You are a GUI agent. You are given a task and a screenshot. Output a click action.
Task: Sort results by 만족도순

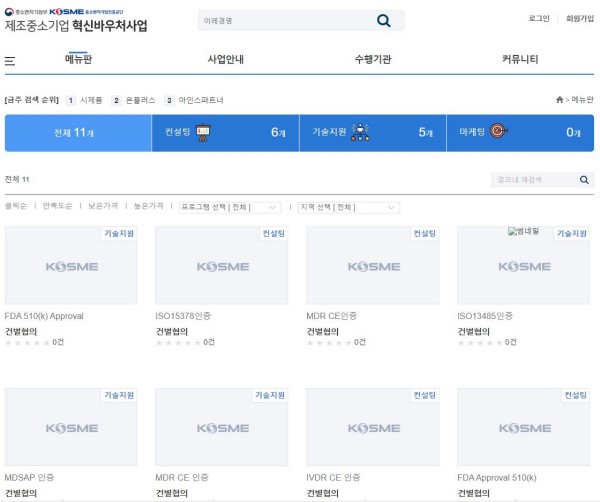[x=58, y=206]
